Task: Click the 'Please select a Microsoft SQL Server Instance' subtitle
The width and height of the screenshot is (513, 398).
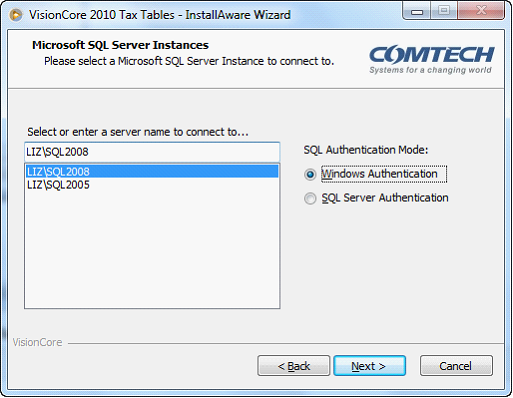Action: click(189, 61)
